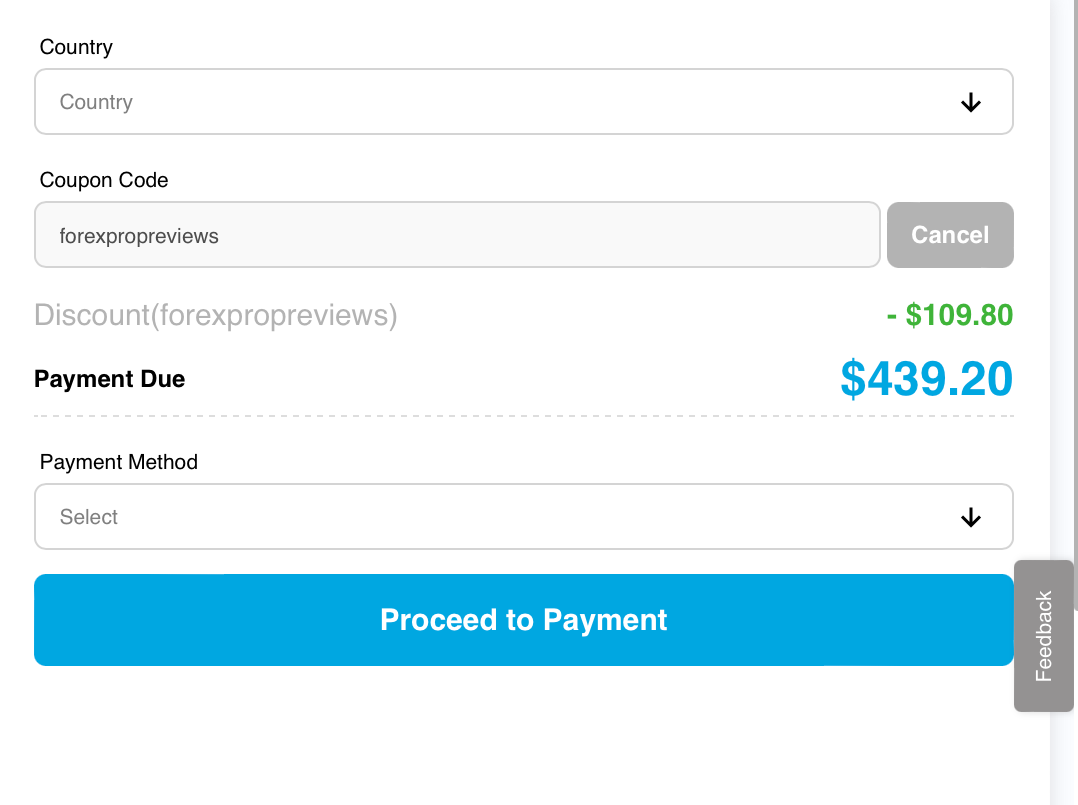Click the $439.20 payment due amount
Screen dimensions: 1078x805
pyautogui.click(x=926, y=379)
